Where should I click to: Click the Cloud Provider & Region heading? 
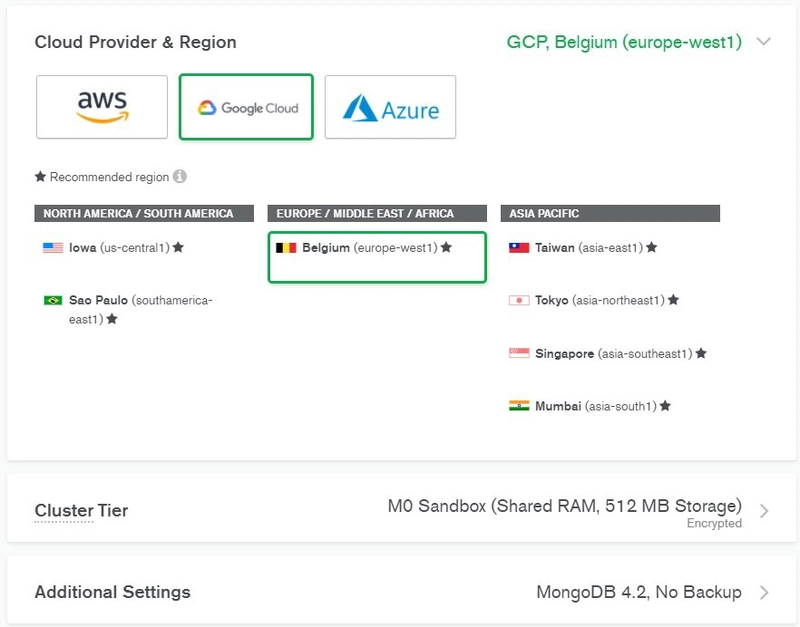click(x=135, y=42)
